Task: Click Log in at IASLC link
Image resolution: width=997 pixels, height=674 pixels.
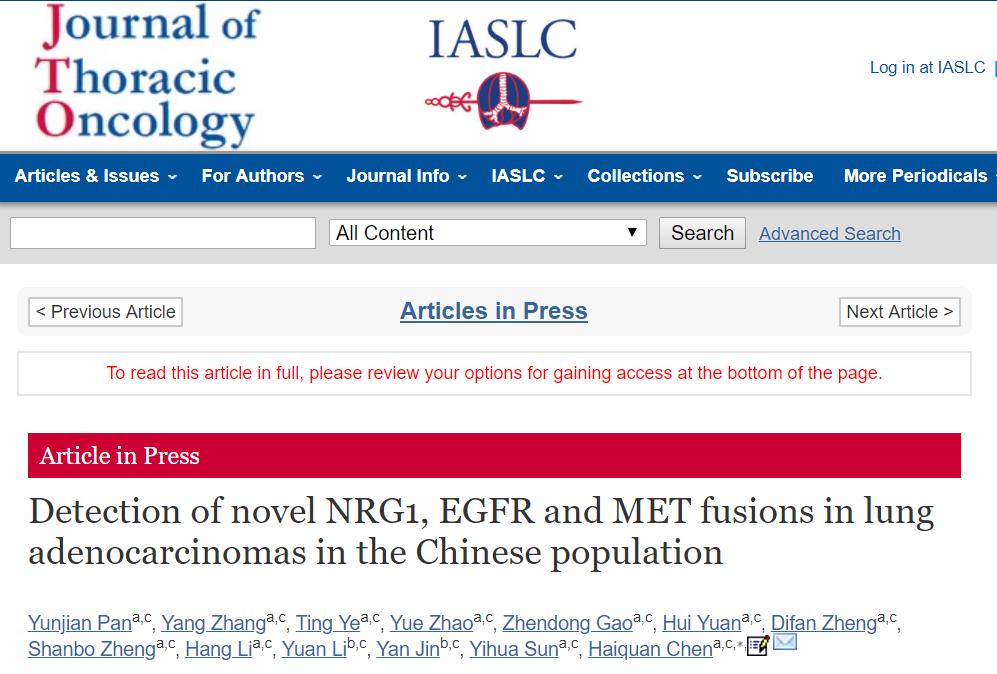Action: tap(927, 67)
